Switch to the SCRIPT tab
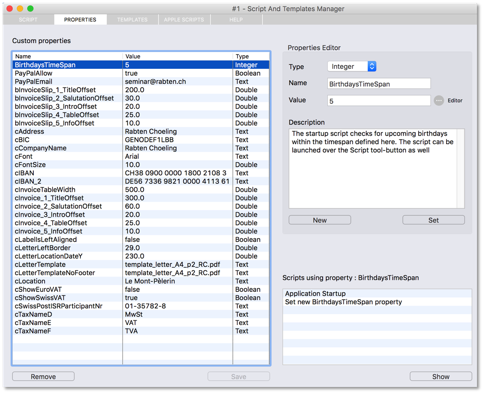 tap(28, 20)
